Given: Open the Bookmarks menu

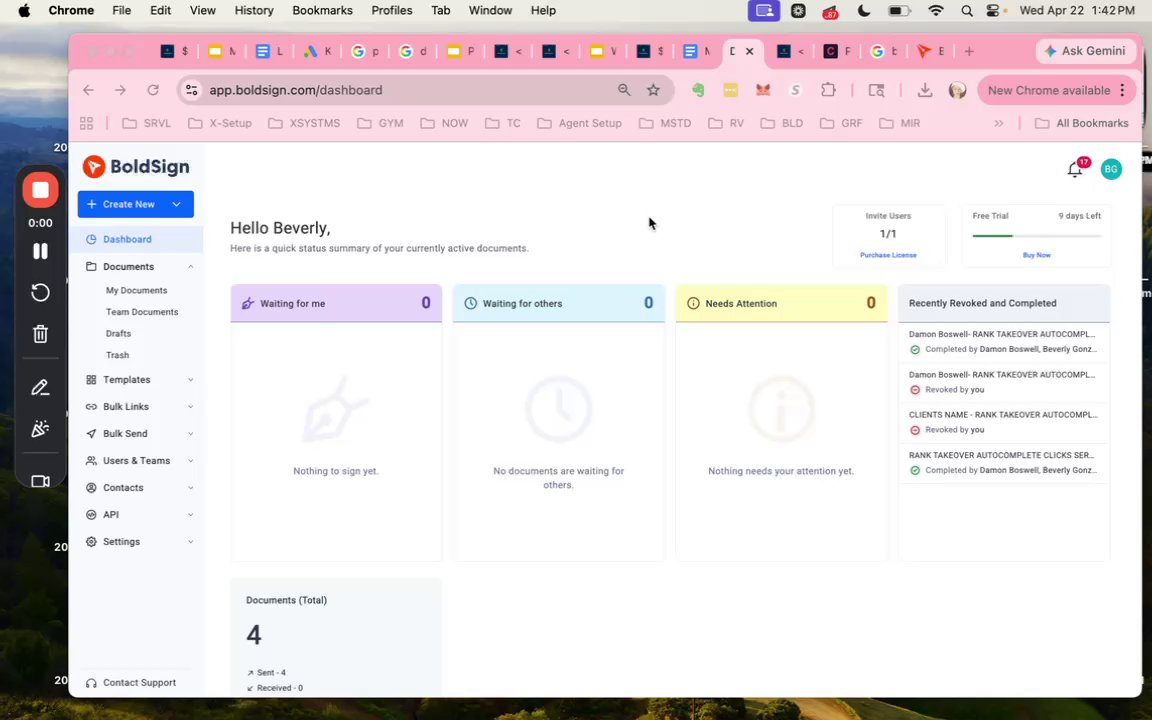Looking at the screenshot, I should point(323,10).
